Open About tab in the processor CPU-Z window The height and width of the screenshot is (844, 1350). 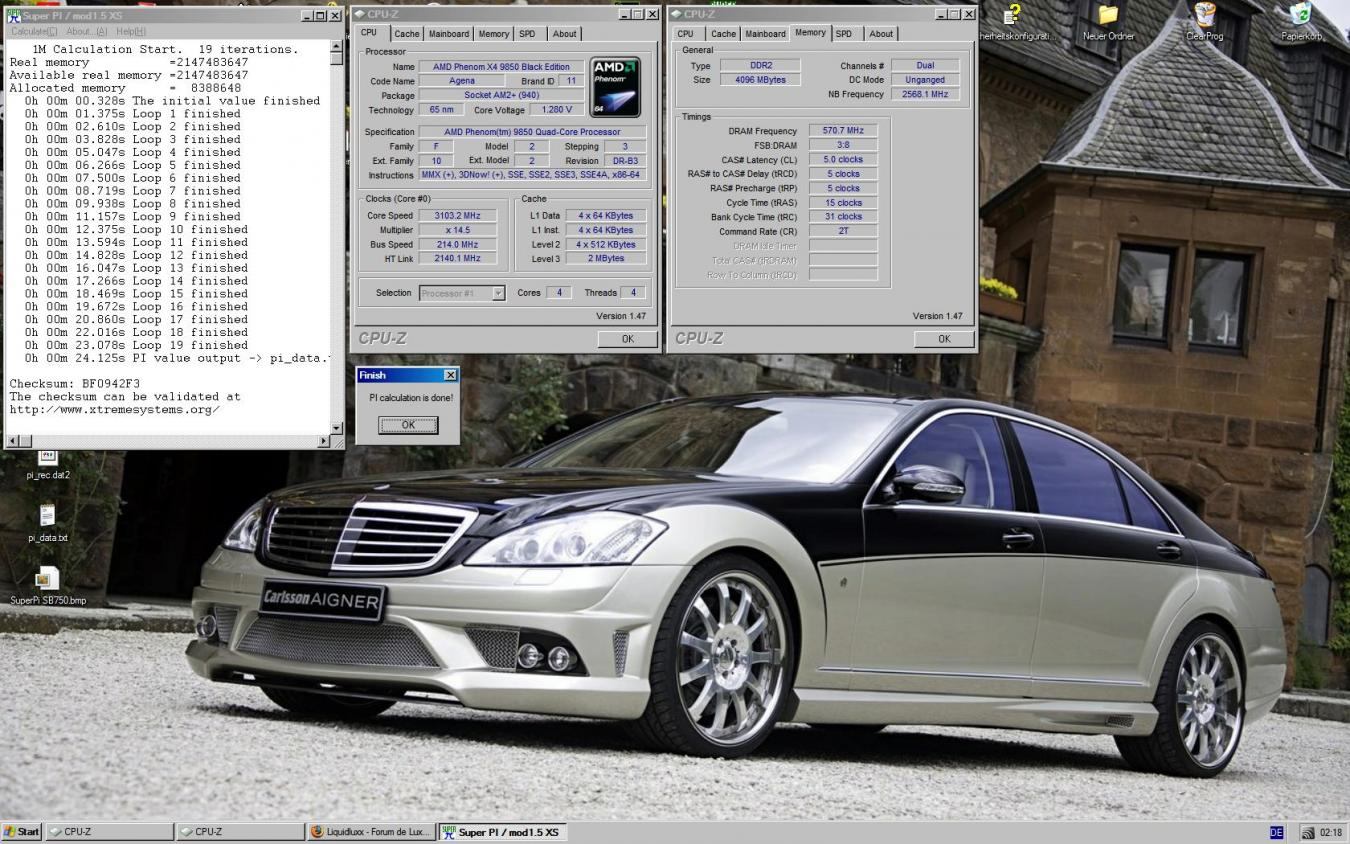click(564, 34)
